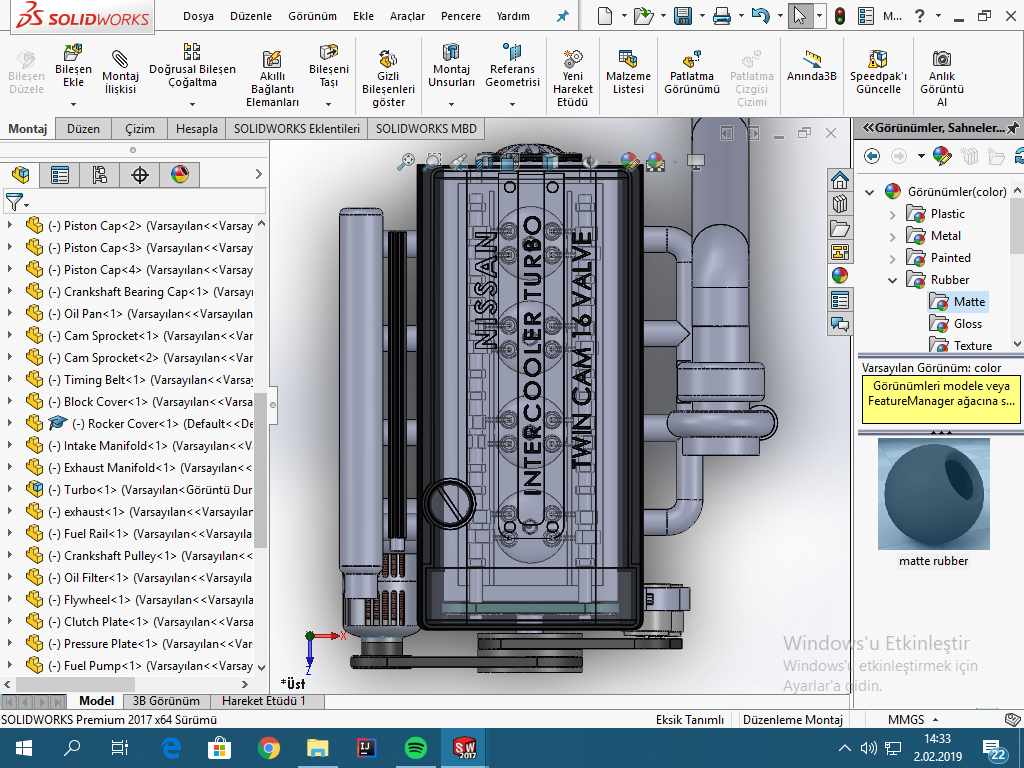Activate the Anında3B (Instant3D) tool
The image size is (1024, 768).
coord(812,59)
